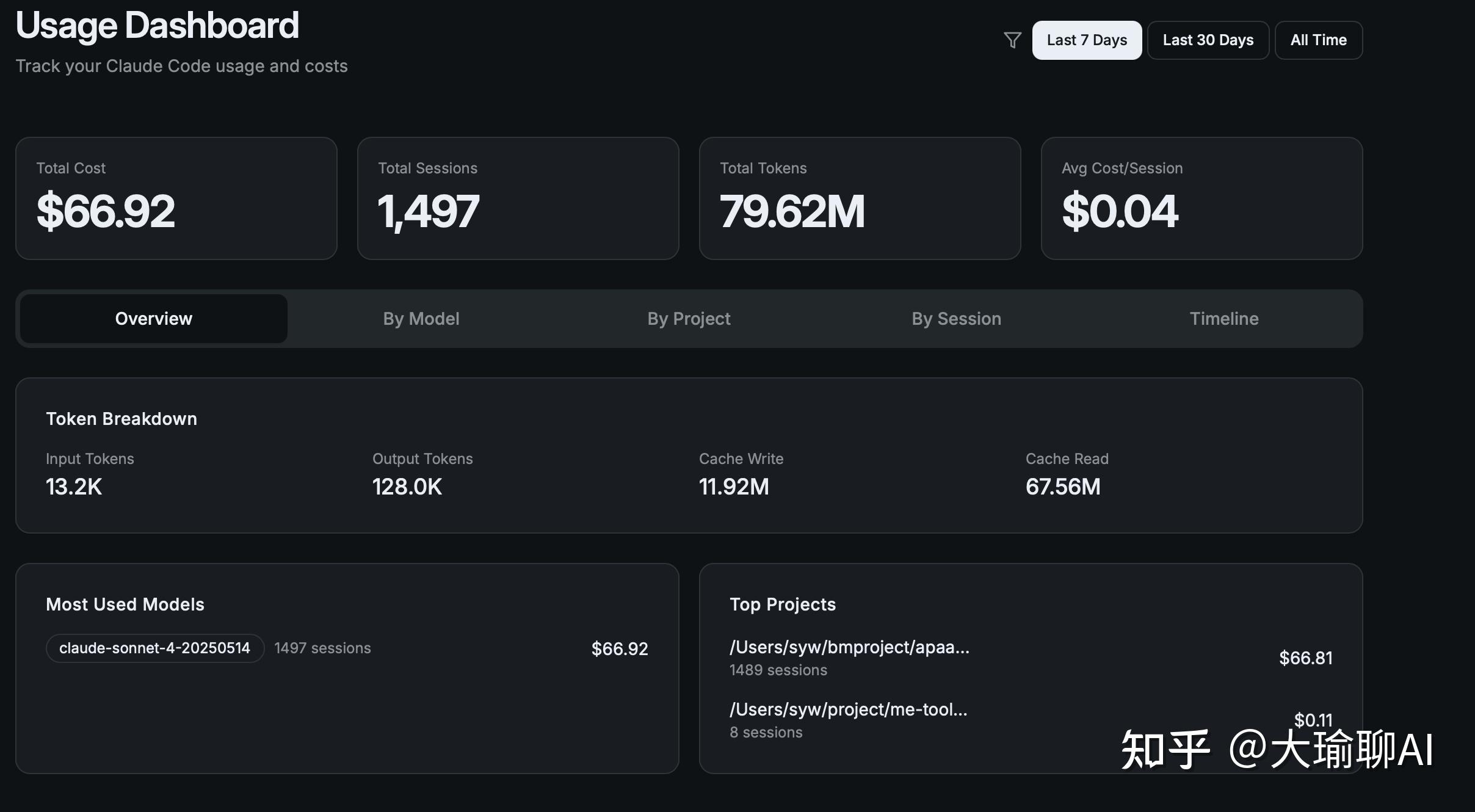Click the Avg Cost/Session card

pyautogui.click(x=1202, y=198)
